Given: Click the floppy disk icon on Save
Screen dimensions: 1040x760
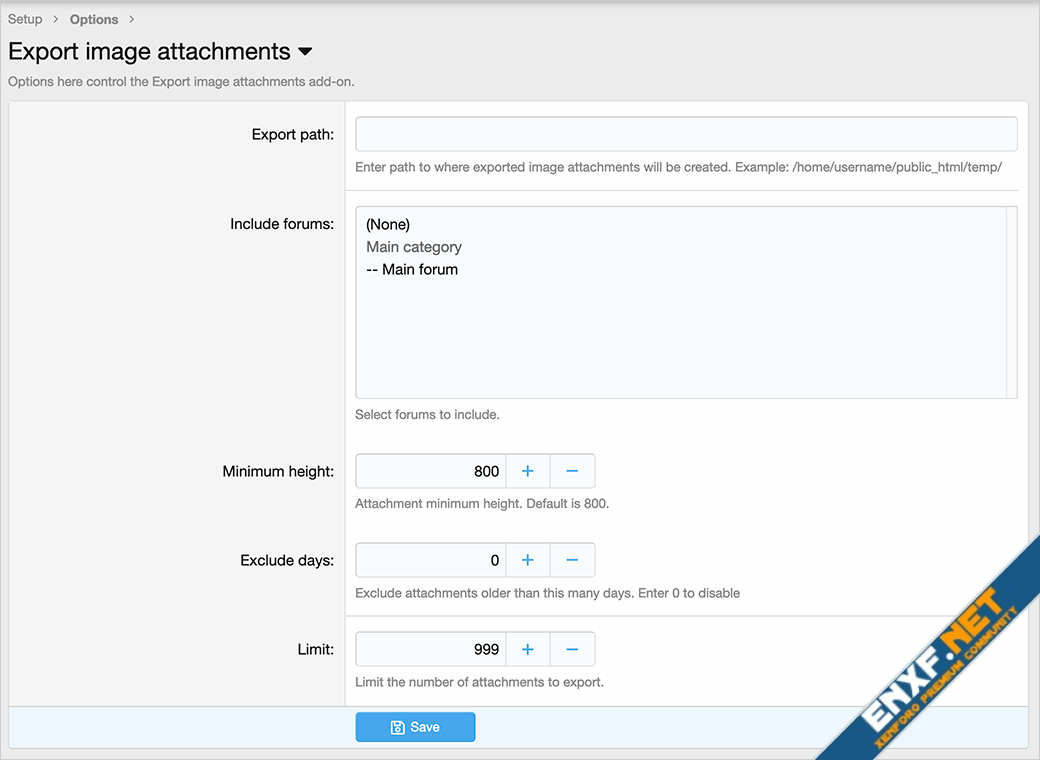Looking at the screenshot, I should click(x=397, y=727).
